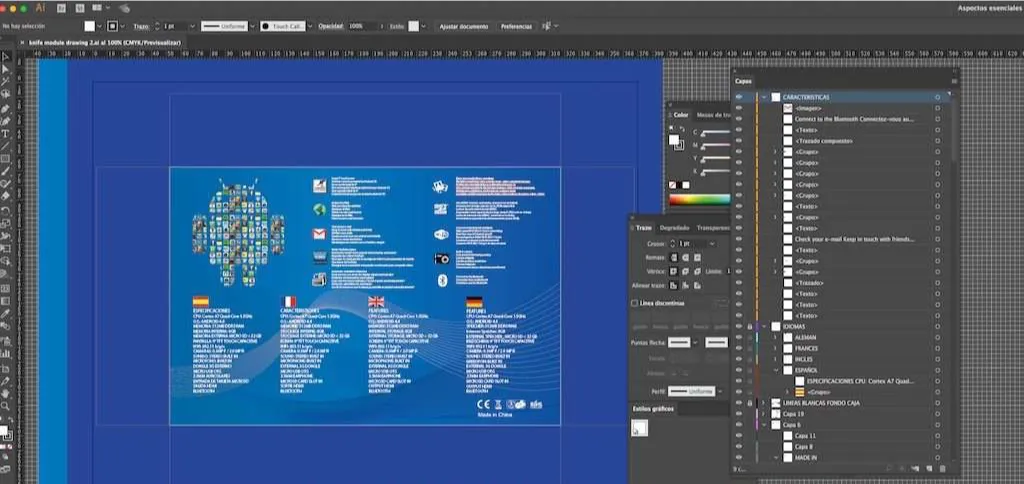Screen dimensions: 1024x484
Task: Open the Capas panel menu icon
Action: click(953, 82)
